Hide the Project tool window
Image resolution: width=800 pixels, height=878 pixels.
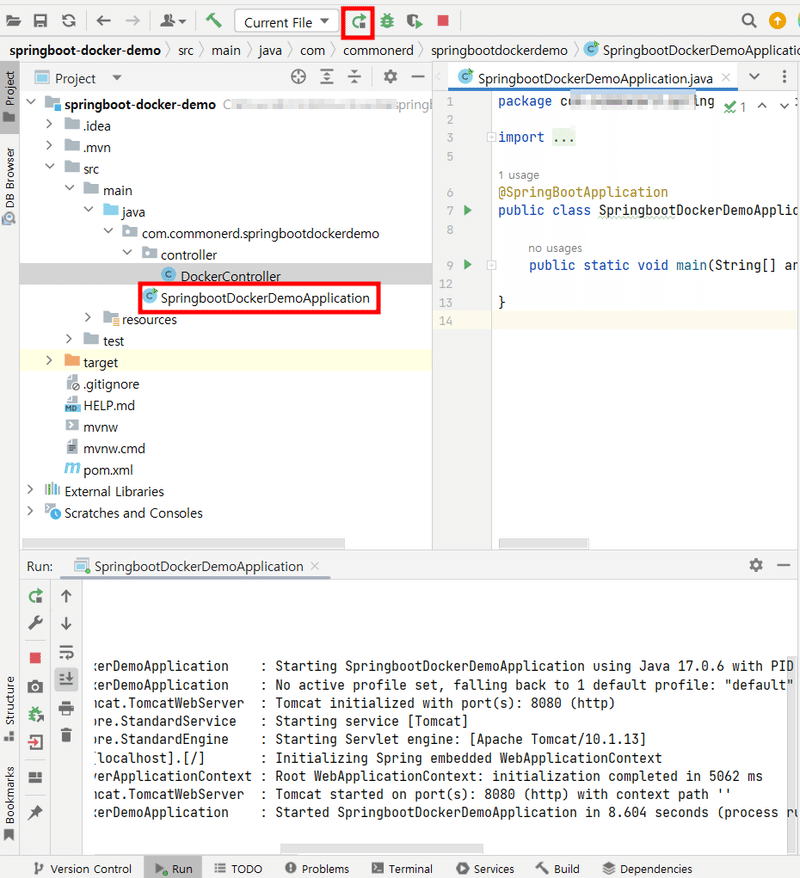[x=418, y=77]
